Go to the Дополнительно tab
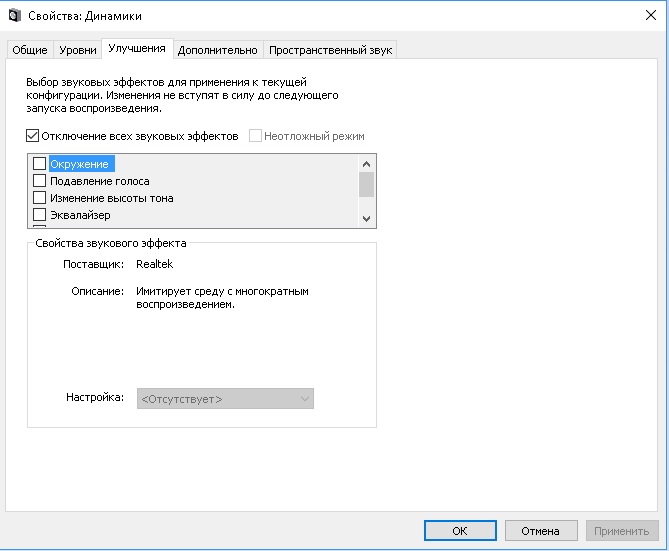Image resolution: width=669 pixels, height=551 pixels. [218, 50]
